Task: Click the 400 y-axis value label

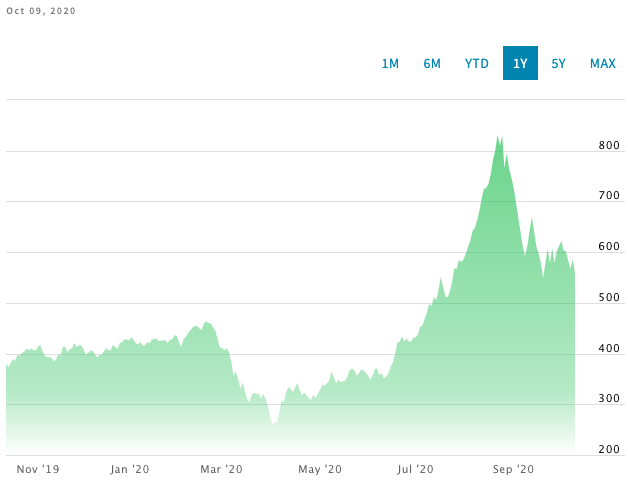Action: (x=607, y=349)
